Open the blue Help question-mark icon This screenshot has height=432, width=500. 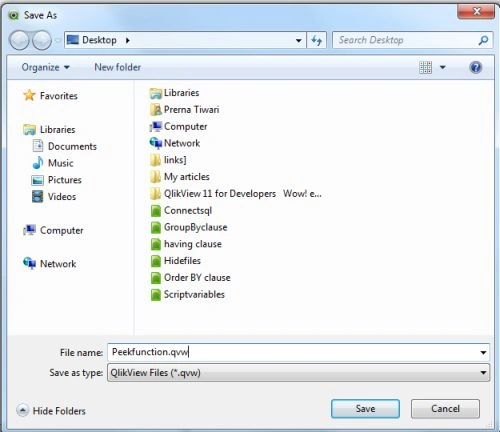(x=476, y=67)
